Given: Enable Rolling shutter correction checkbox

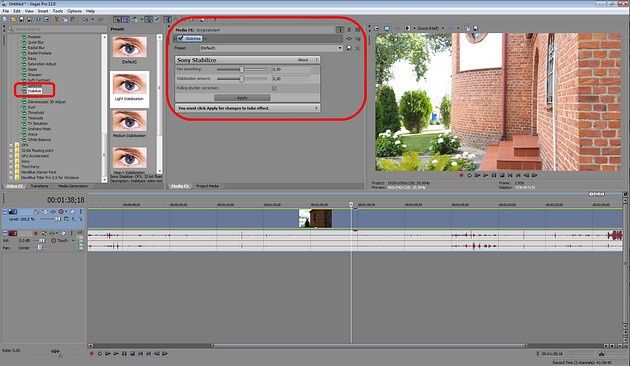Looking at the screenshot, I should click(274, 88).
